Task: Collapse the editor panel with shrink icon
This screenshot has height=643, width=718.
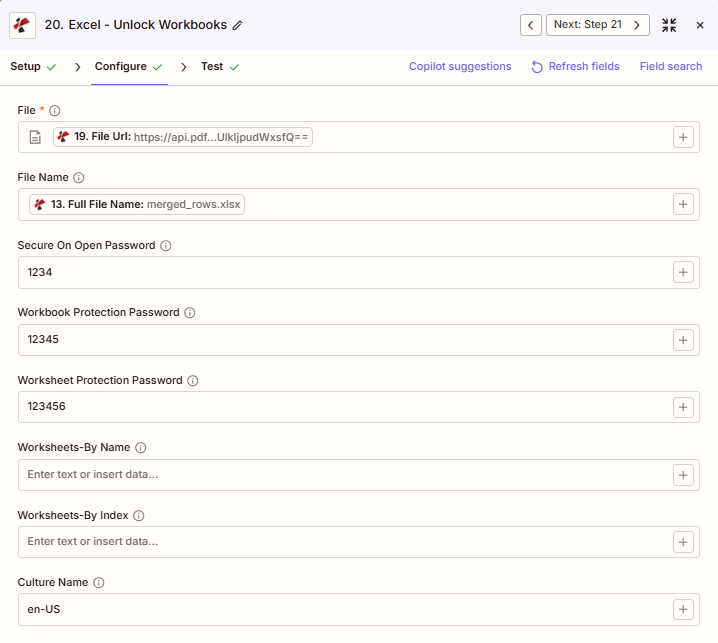Action: click(x=669, y=25)
